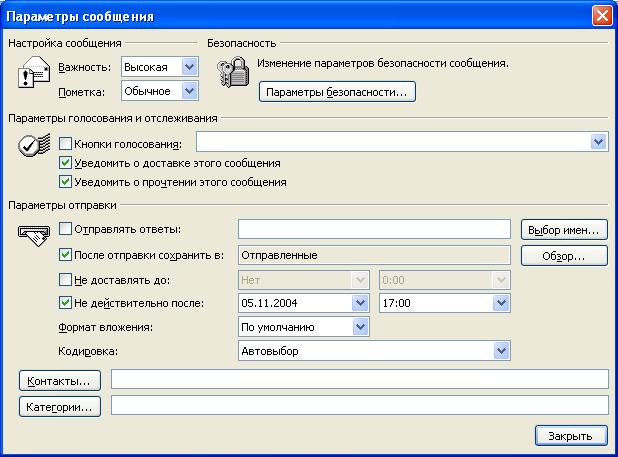Uncheck Уведомить о прочтении этого сообщения
Image resolution: width=618 pixels, height=457 pixels.
click(65, 182)
